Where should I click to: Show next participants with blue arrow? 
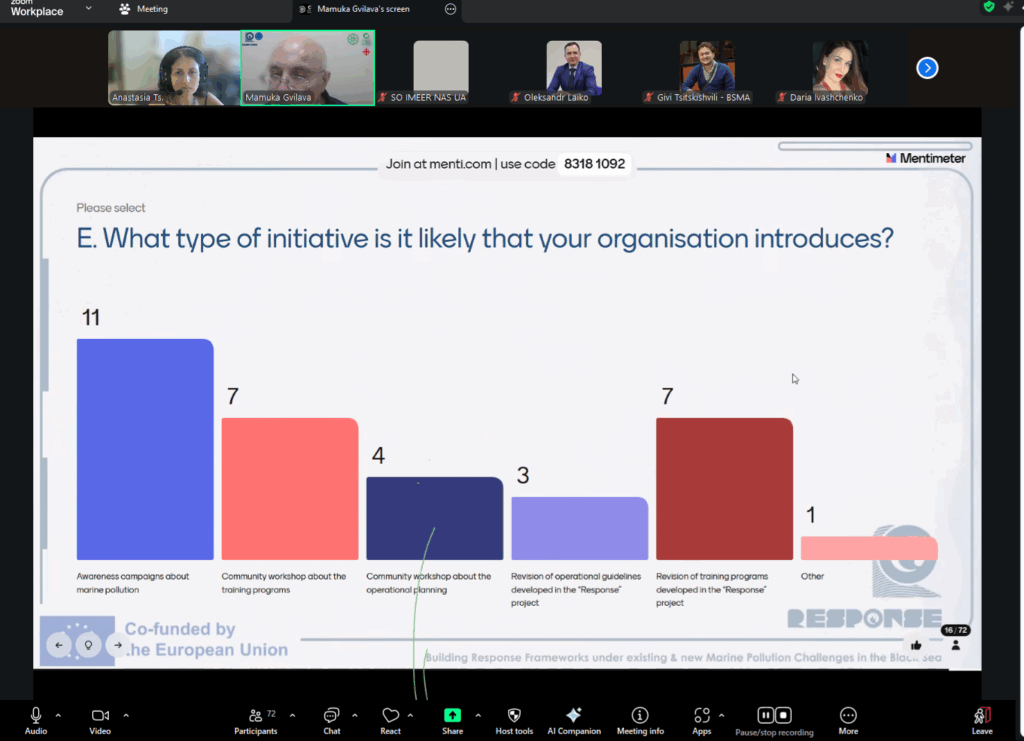(x=927, y=68)
